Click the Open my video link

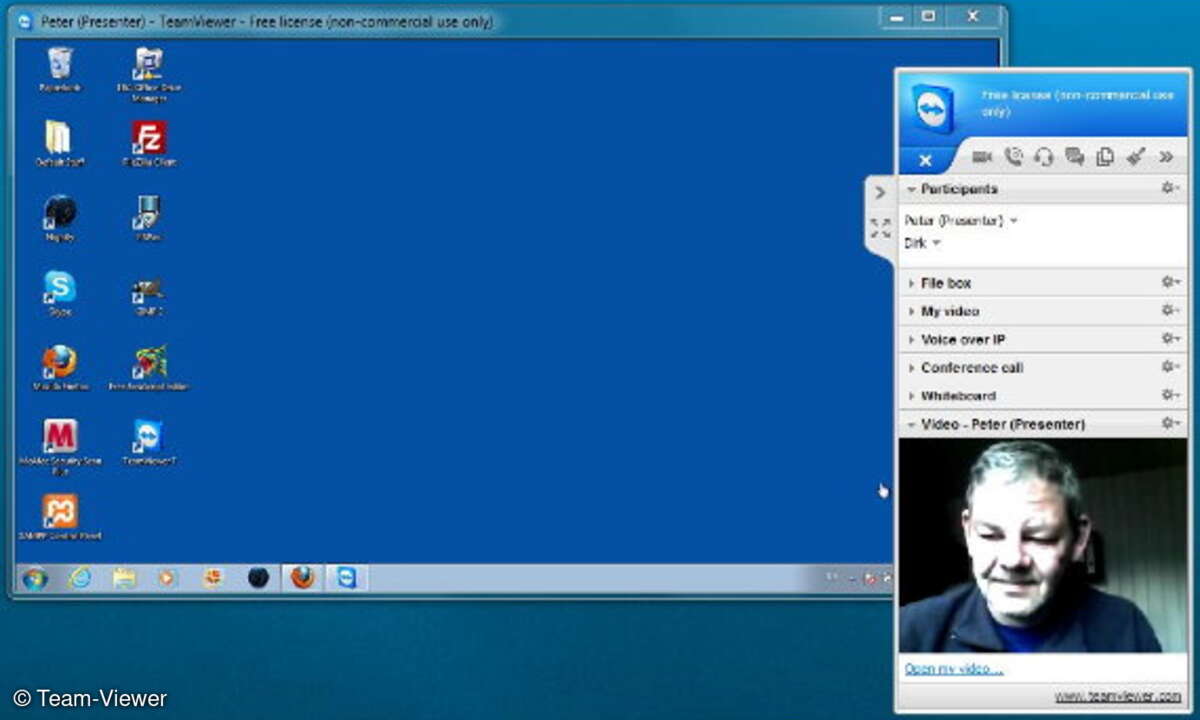click(953, 668)
